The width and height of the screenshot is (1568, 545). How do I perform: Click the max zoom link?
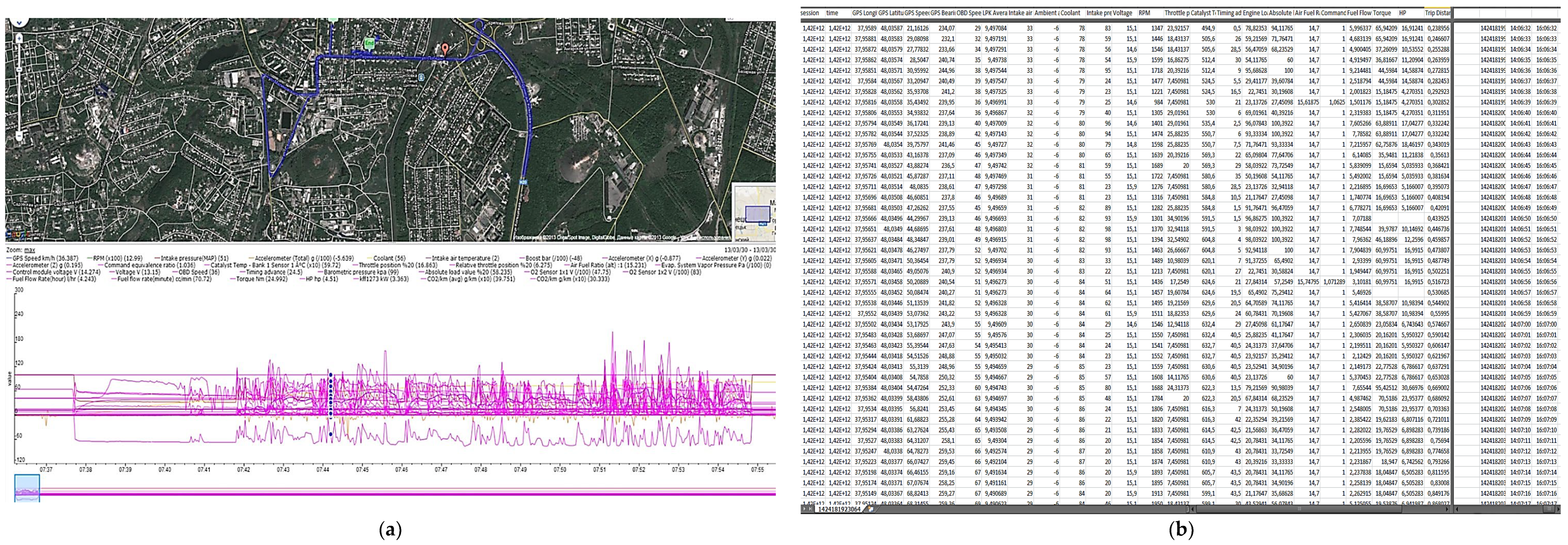29,250
